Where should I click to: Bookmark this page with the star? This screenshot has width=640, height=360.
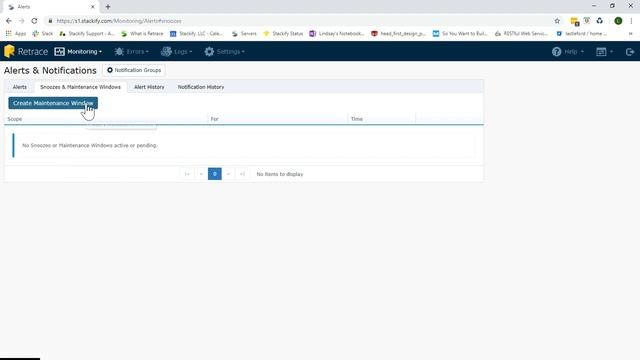coord(557,21)
